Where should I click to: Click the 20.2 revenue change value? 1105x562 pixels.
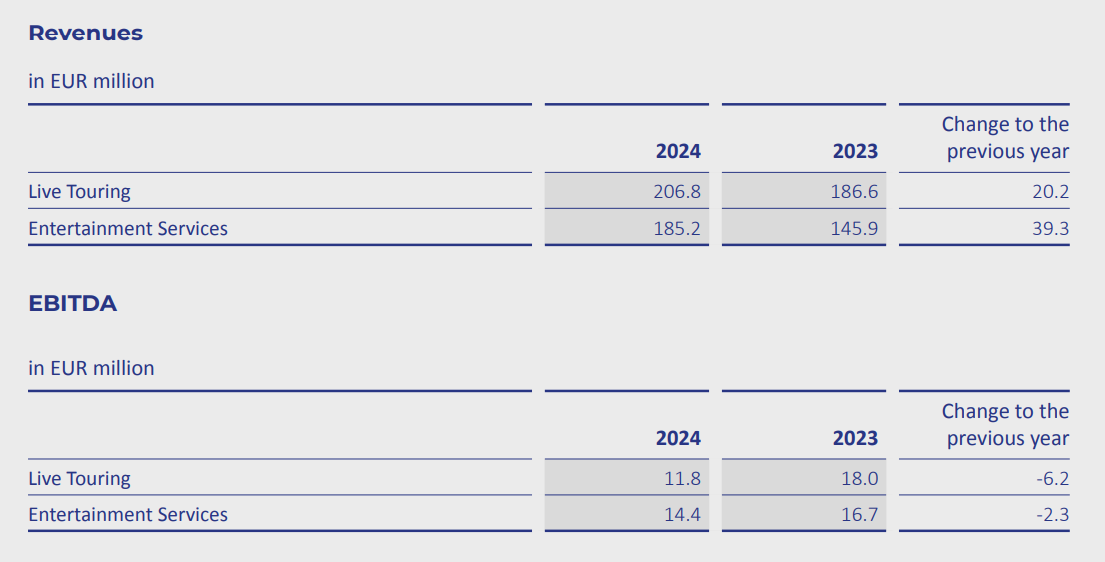[x=1050, y=191]
